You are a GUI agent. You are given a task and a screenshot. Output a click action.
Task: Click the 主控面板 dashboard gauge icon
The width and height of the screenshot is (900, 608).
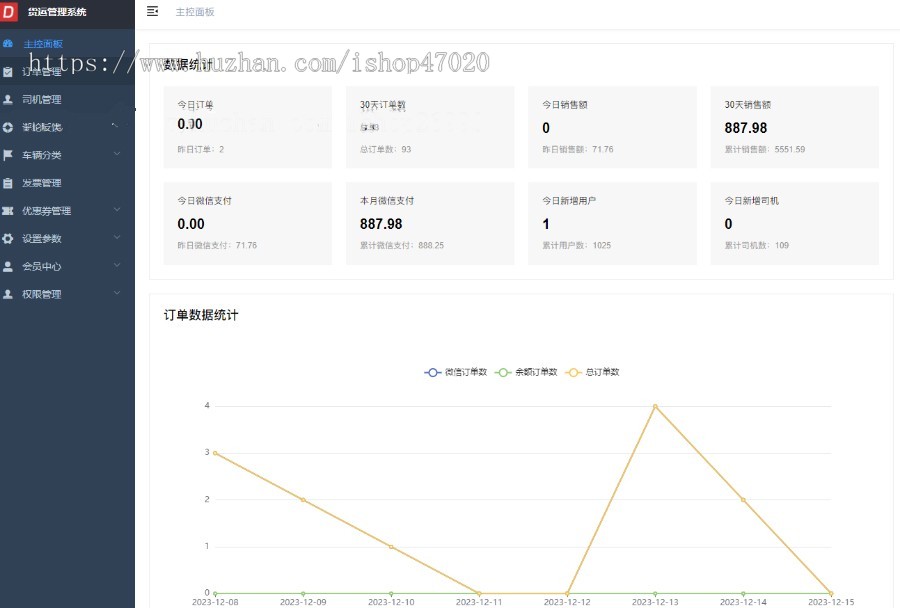pyautogui.click(x=8, y=44)
